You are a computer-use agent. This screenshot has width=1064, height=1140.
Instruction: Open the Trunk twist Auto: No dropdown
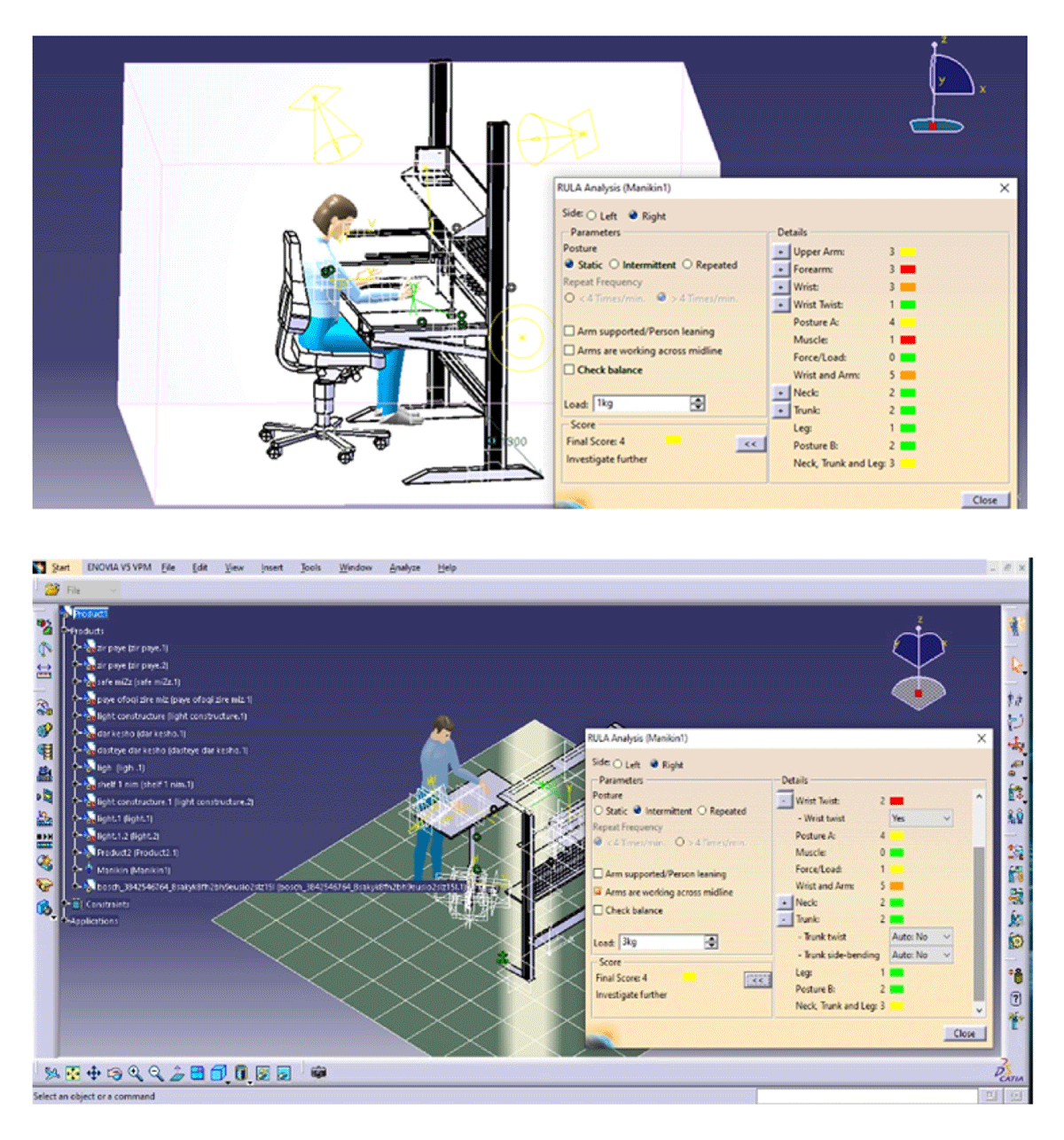click(x=921, y=937)
